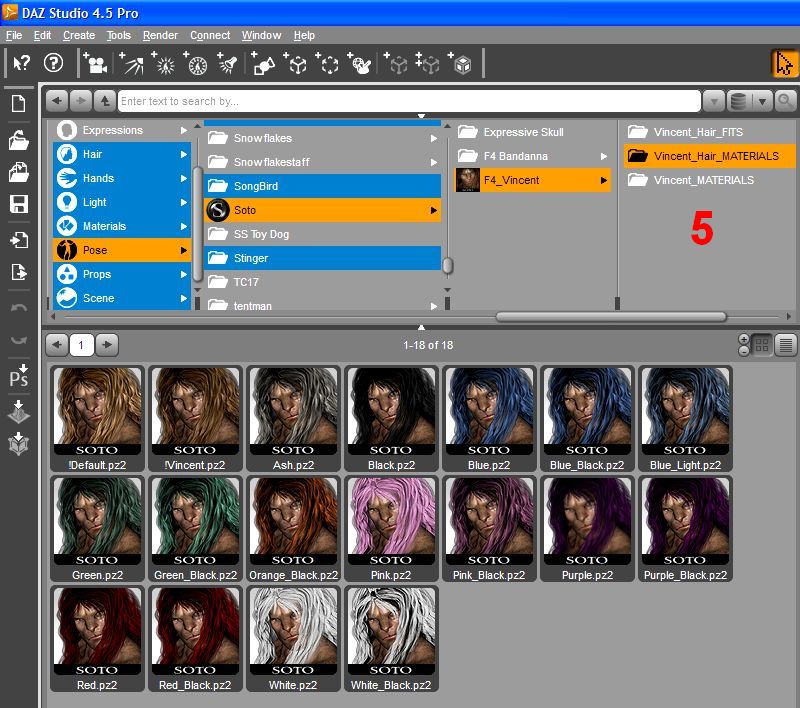Open the Edit menu

pyautogui.click(x=42, y=35)
